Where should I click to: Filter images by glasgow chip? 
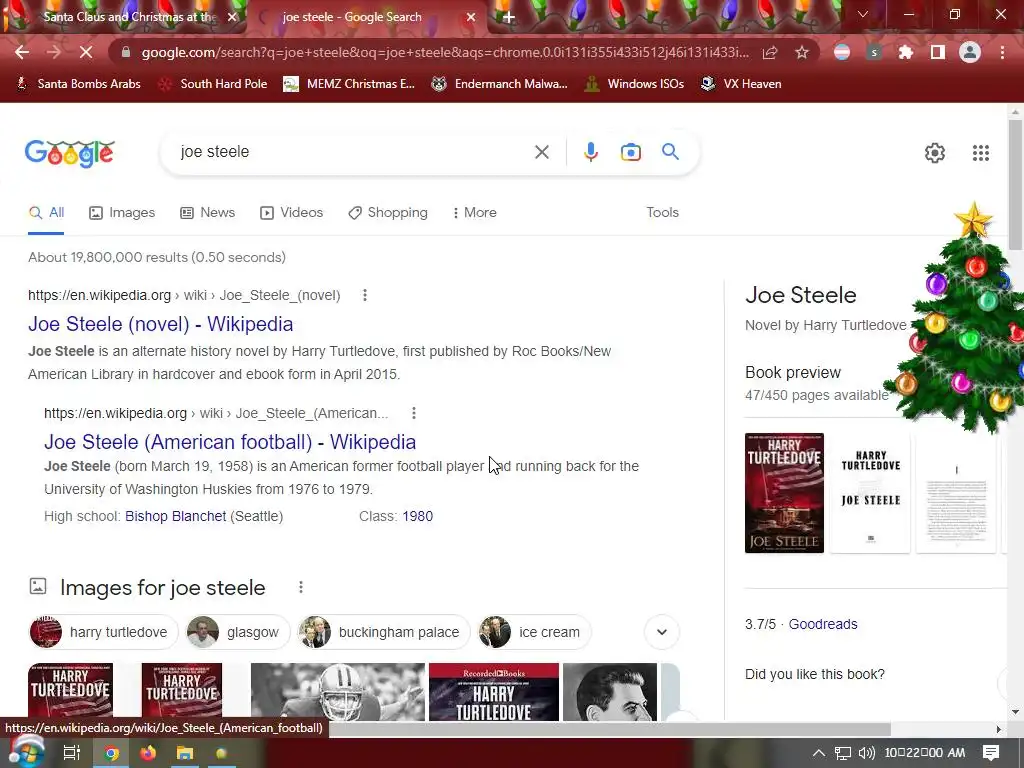click(238, 632)
